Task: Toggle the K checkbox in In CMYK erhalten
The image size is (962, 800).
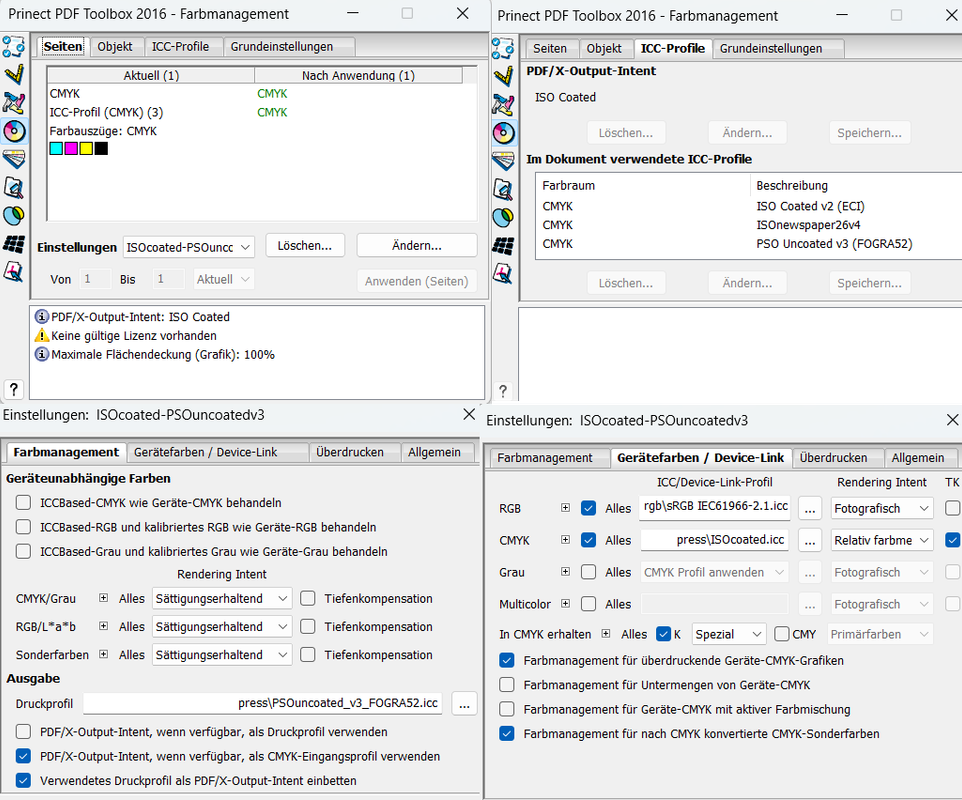Action: pyautogui.click(x=663, y=634)
